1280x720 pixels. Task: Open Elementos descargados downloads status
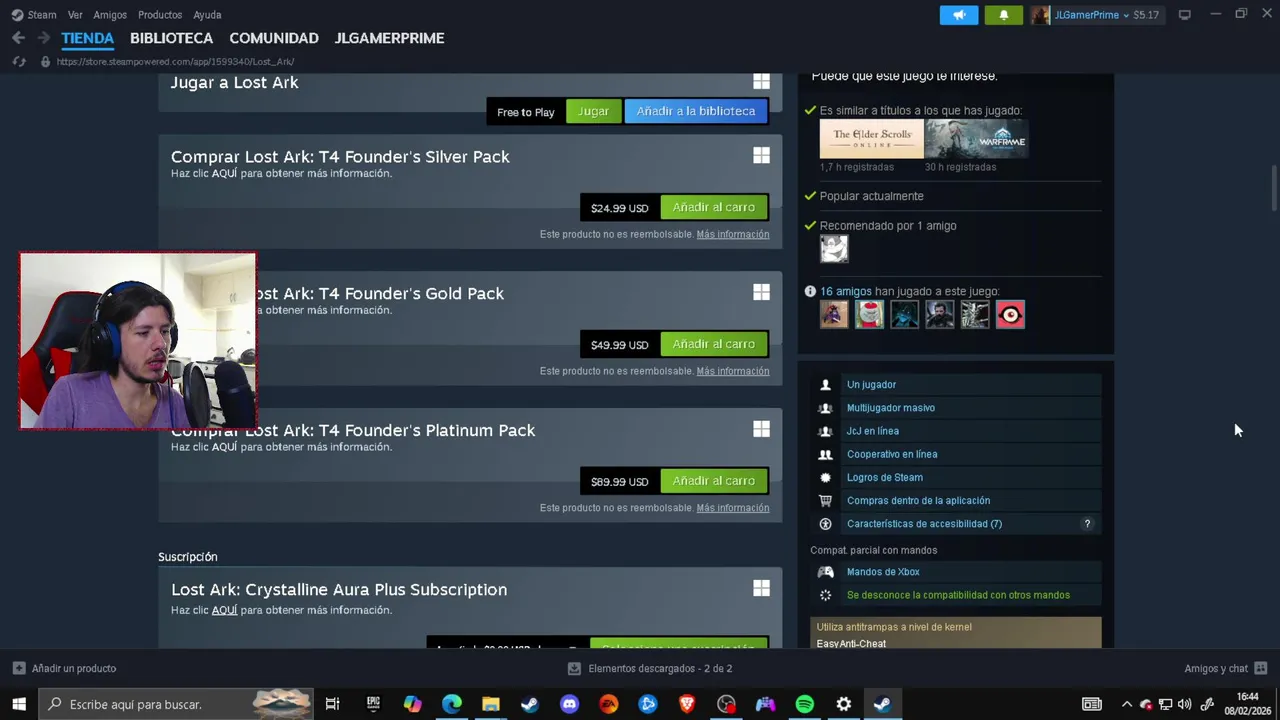tap(650, 668)
